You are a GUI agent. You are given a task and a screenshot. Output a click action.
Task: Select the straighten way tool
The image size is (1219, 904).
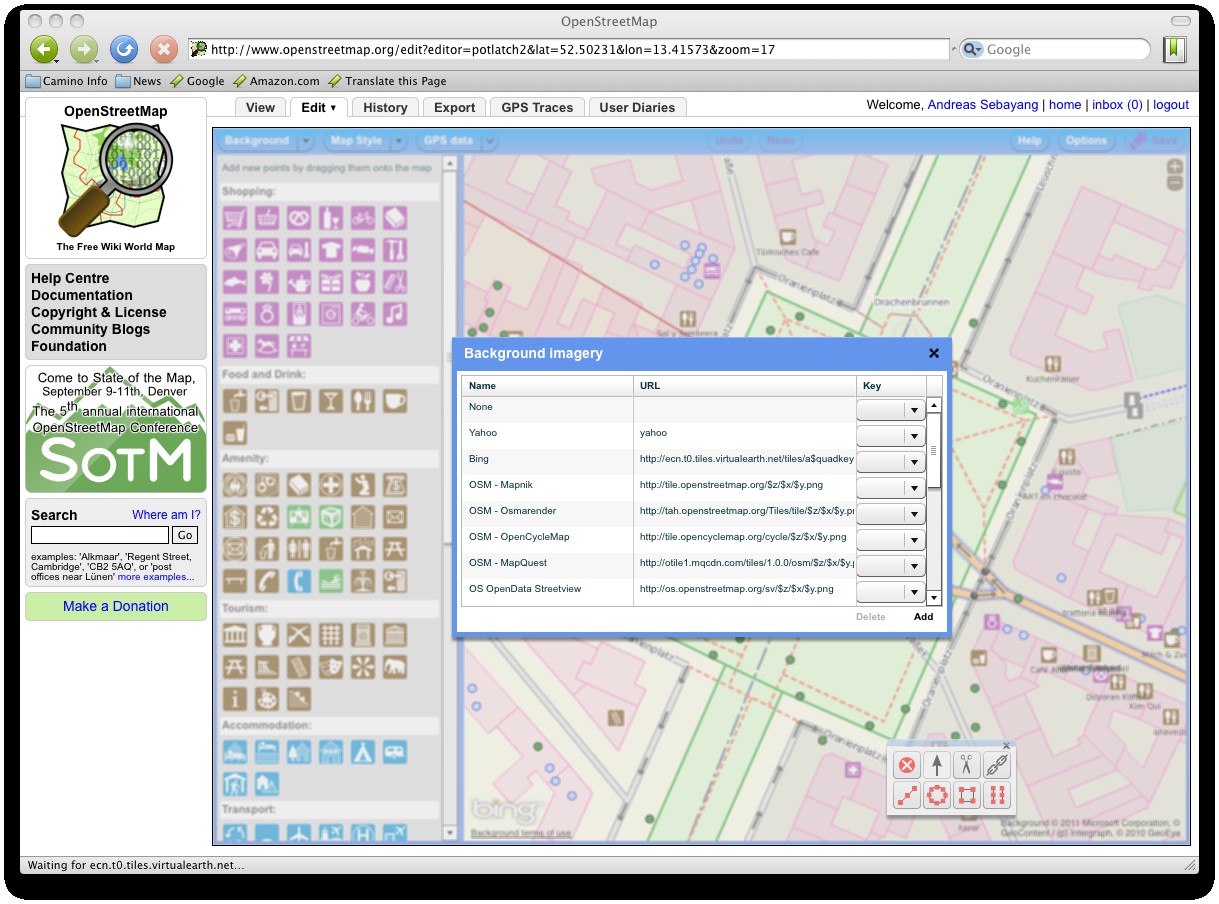907,796
